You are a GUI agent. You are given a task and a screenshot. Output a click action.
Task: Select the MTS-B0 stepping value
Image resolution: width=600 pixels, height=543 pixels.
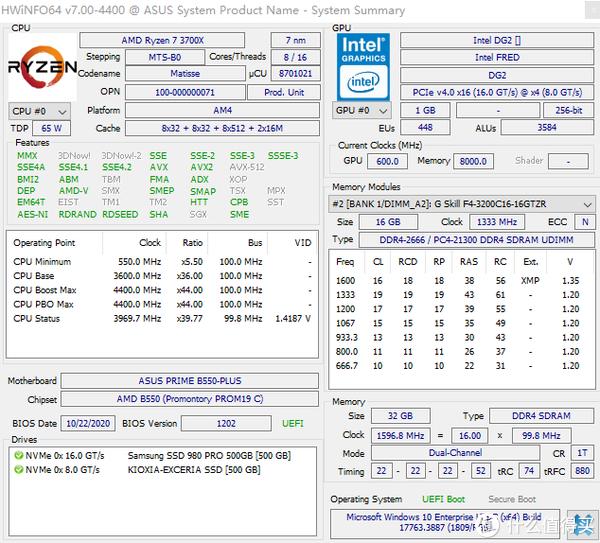point(165,57)
